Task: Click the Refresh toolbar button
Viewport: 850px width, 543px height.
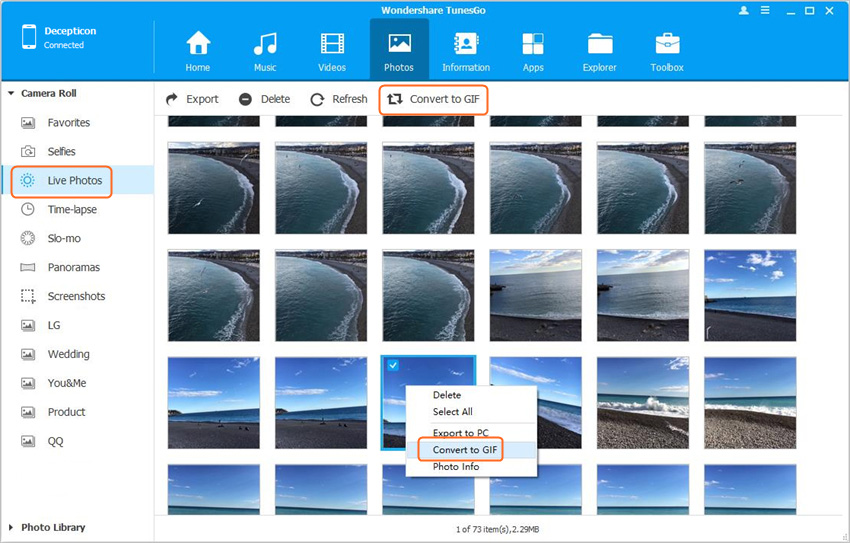Action: (x=339, y=99)
